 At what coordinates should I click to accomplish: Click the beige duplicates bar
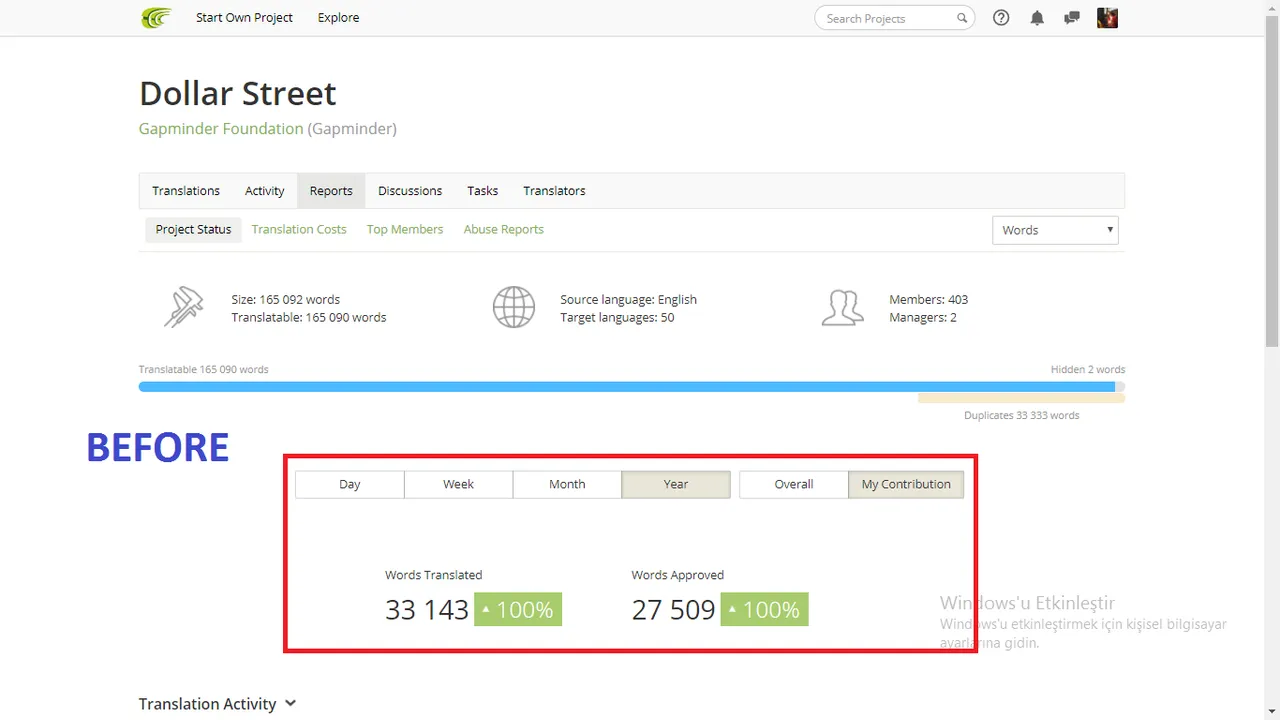(x=1021, y=398)
